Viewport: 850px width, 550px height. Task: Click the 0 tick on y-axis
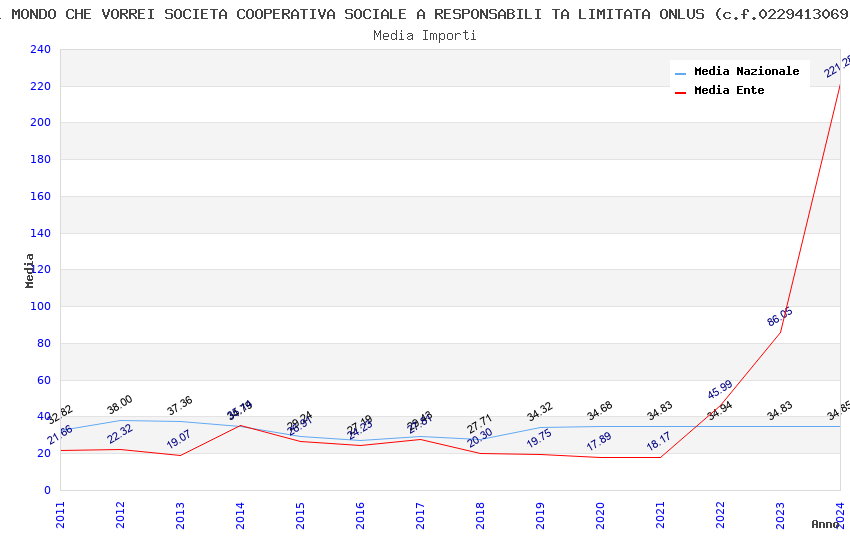click(47, 490)
